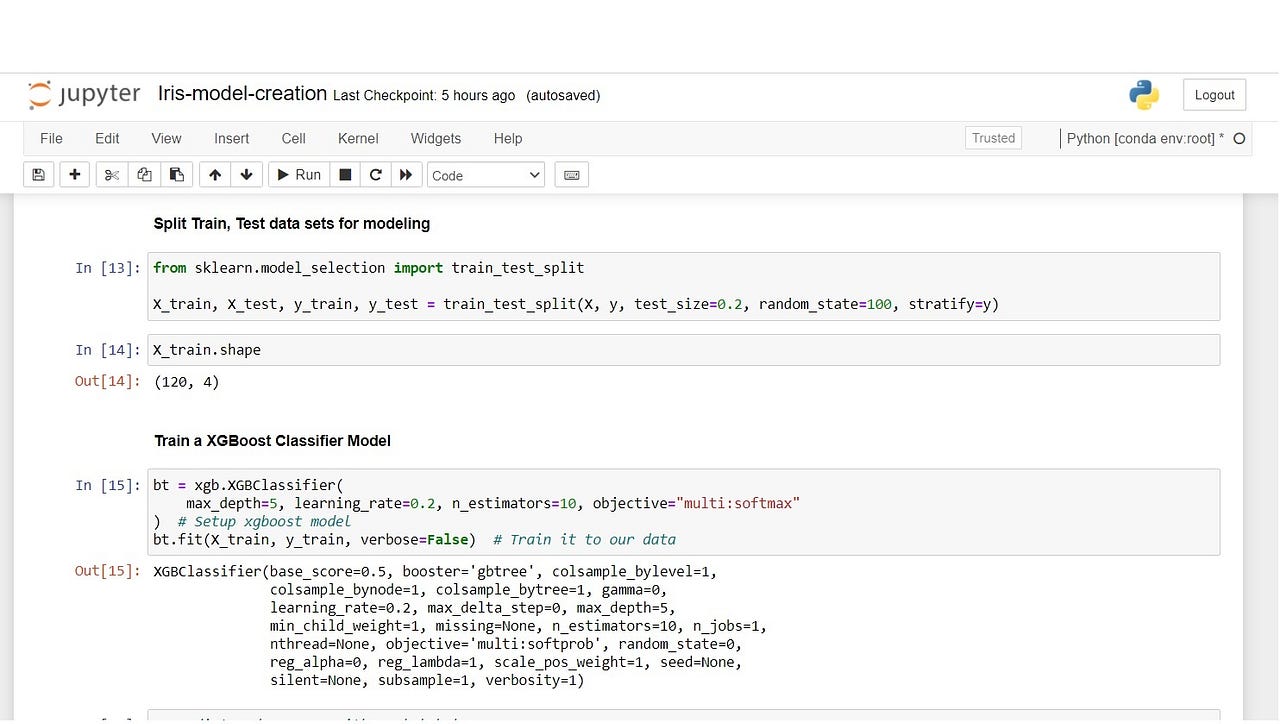Viewport: 1280px width, 724px height.
Task: Paste cells below
Action: tap(177, 174)
